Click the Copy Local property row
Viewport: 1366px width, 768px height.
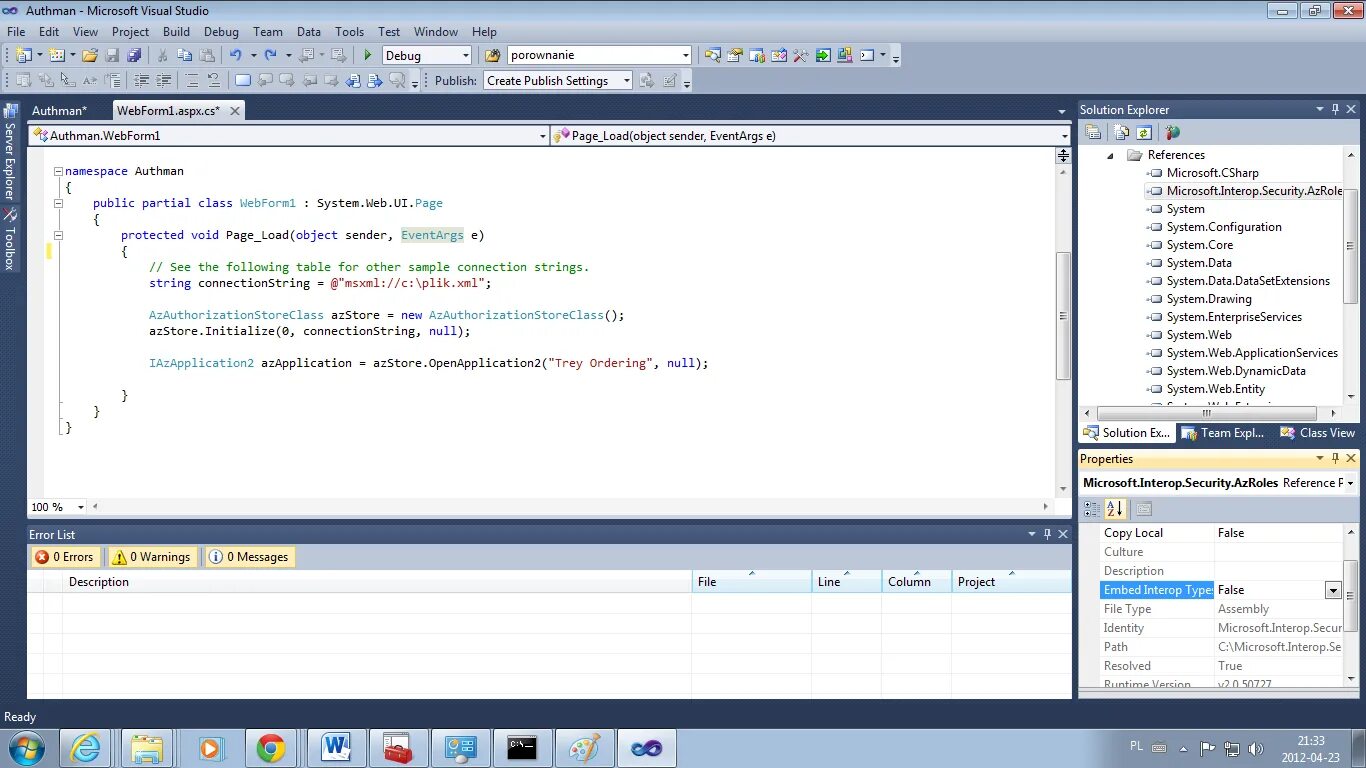(x=1220, y=533)
